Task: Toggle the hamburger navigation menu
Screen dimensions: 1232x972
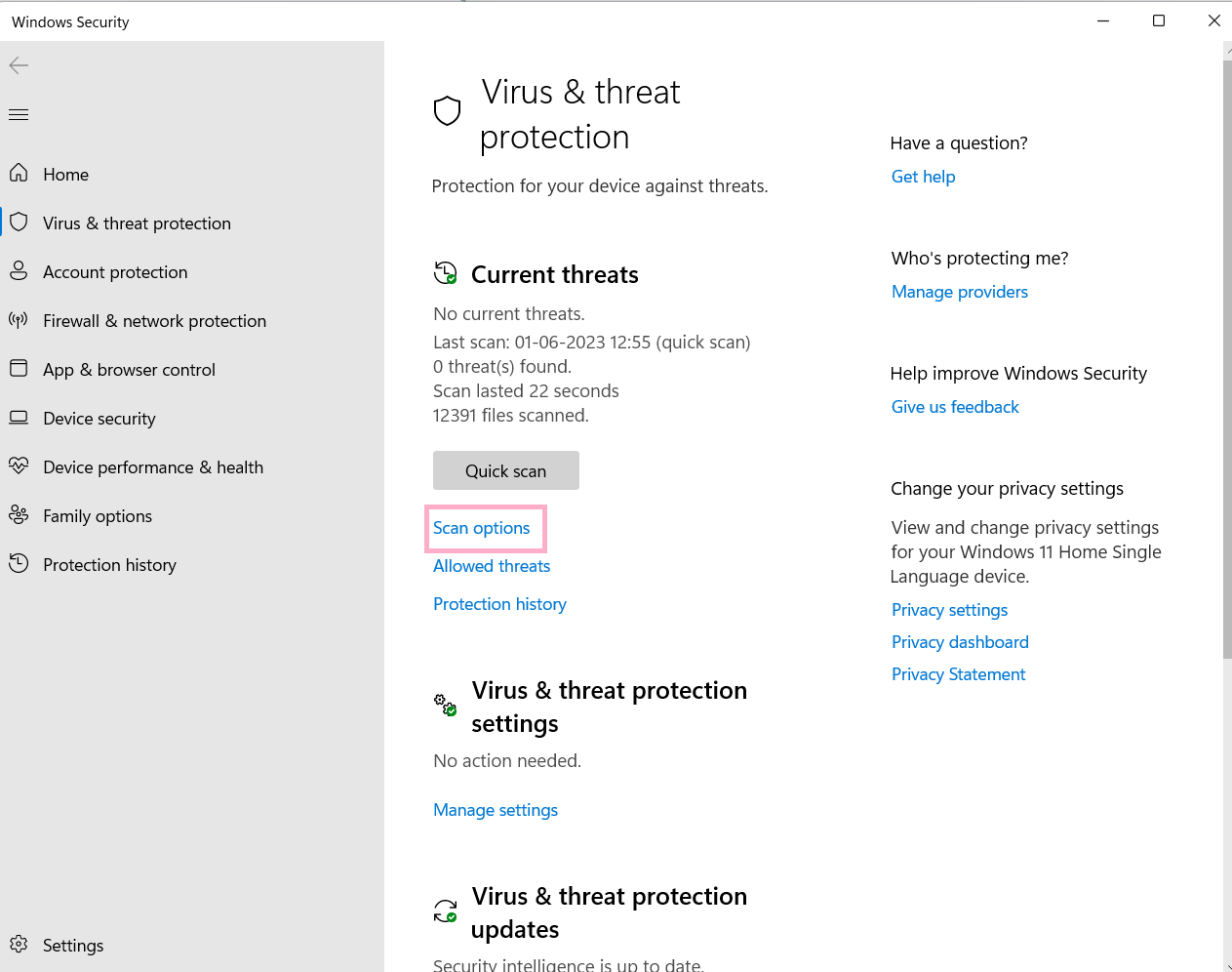Action: tap(19, 115)
